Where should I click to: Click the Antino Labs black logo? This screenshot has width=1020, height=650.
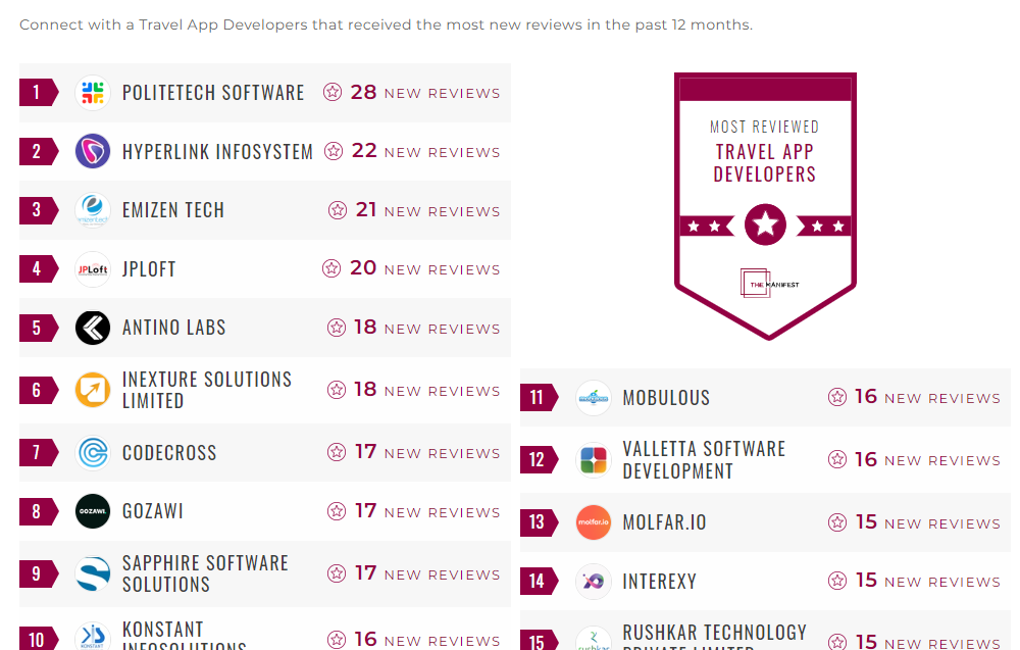point(93,328)
